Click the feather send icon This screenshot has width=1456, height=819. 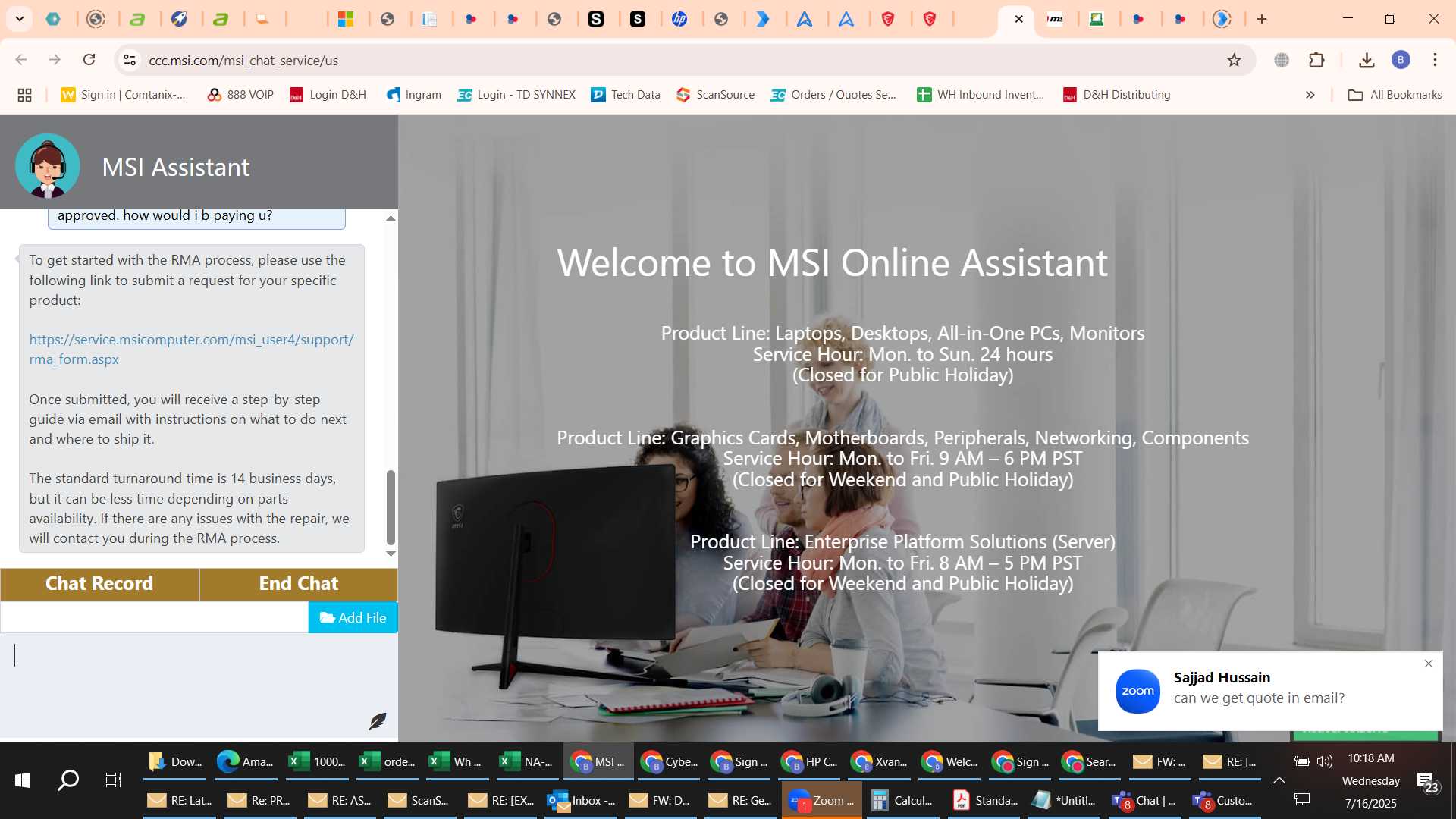pos(377,721)
